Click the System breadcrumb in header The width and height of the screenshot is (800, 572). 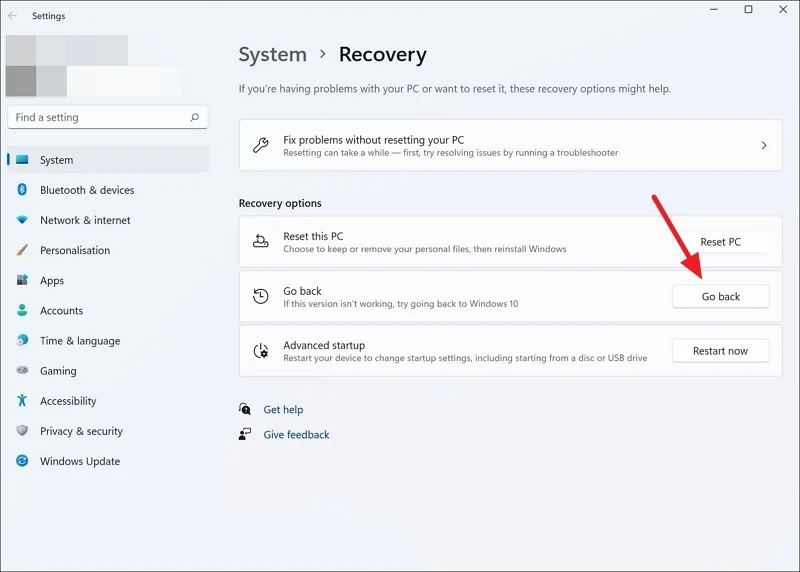click(272, 55)
